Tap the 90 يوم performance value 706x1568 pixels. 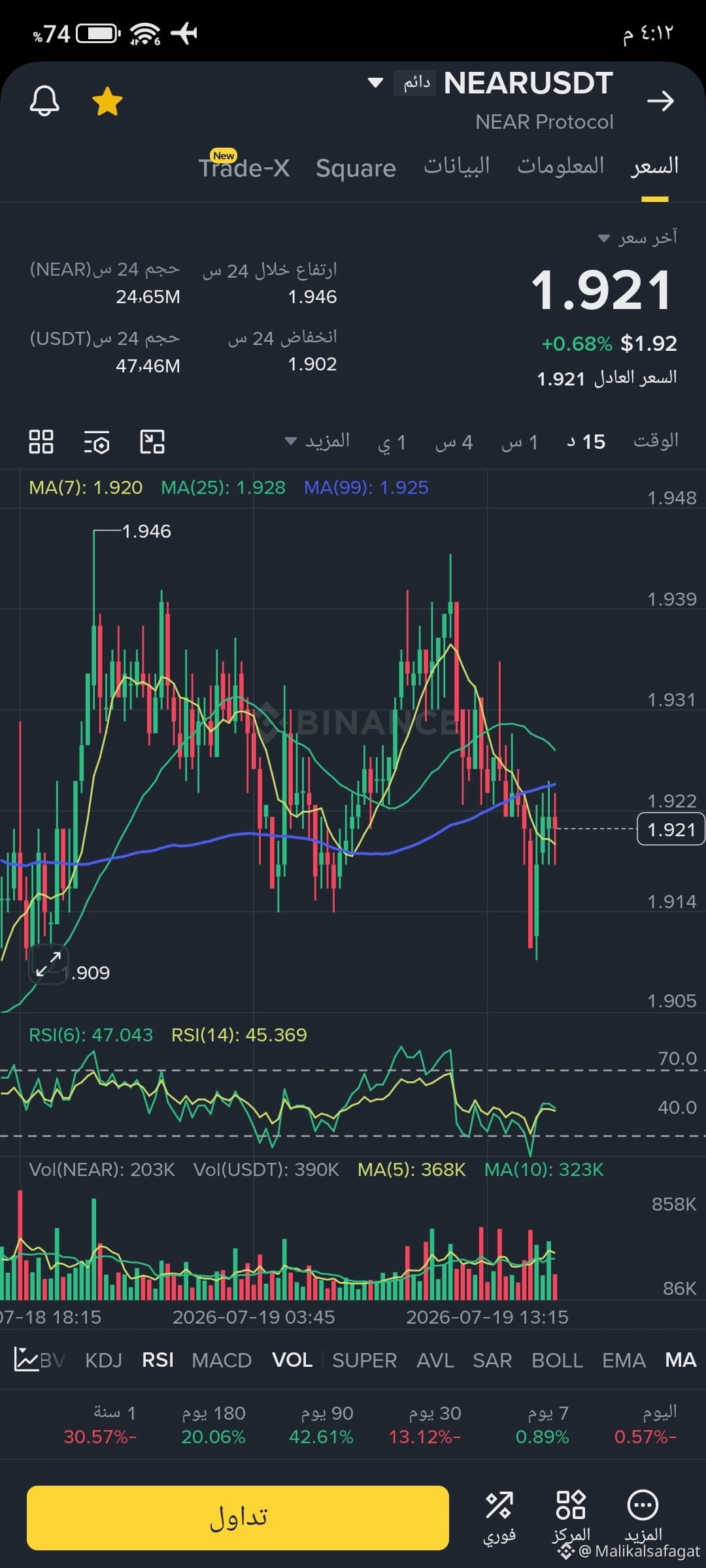(x=321, y=1437)
